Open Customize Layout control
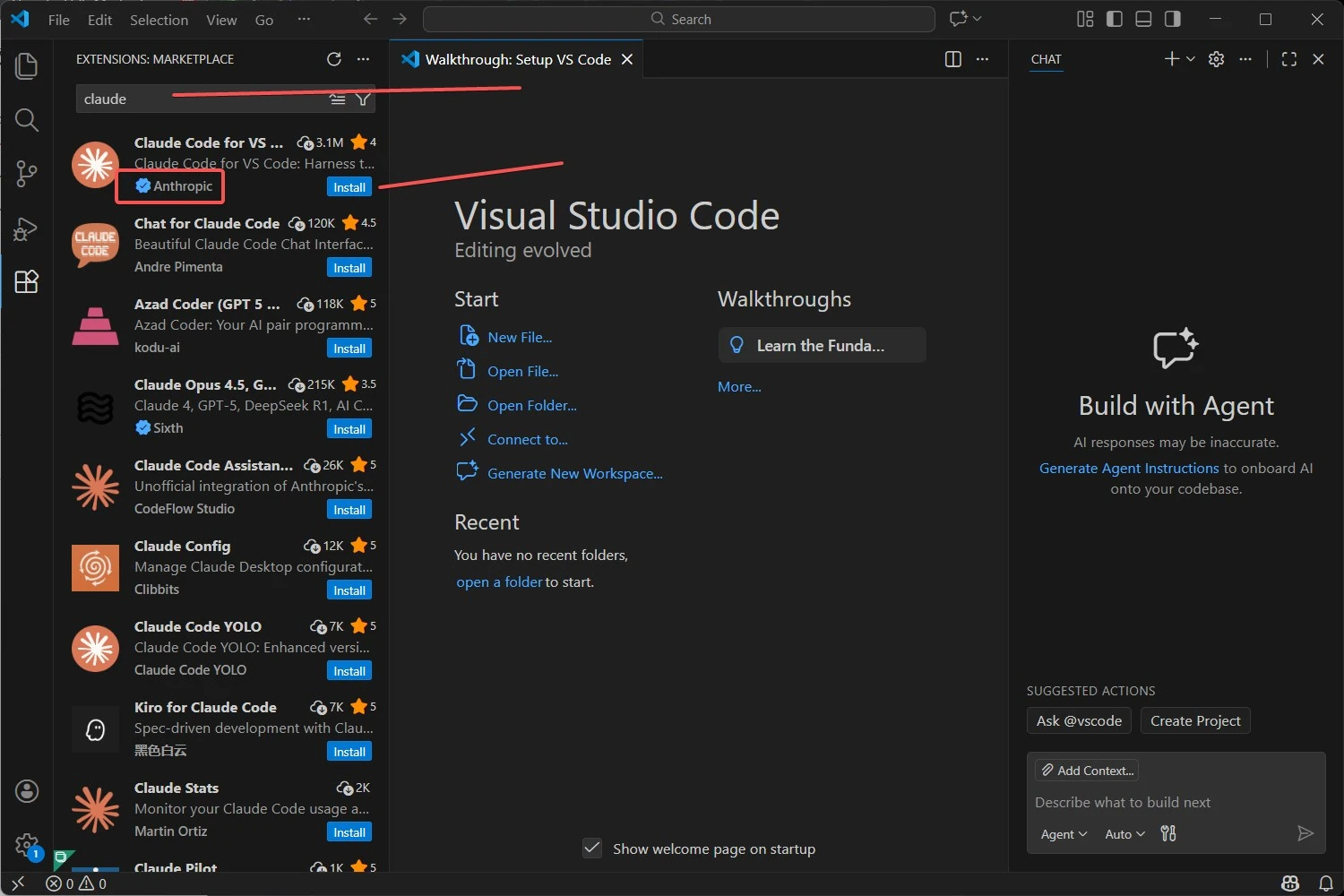This screenshot has height=896, width=1344. pos(1085,19)
